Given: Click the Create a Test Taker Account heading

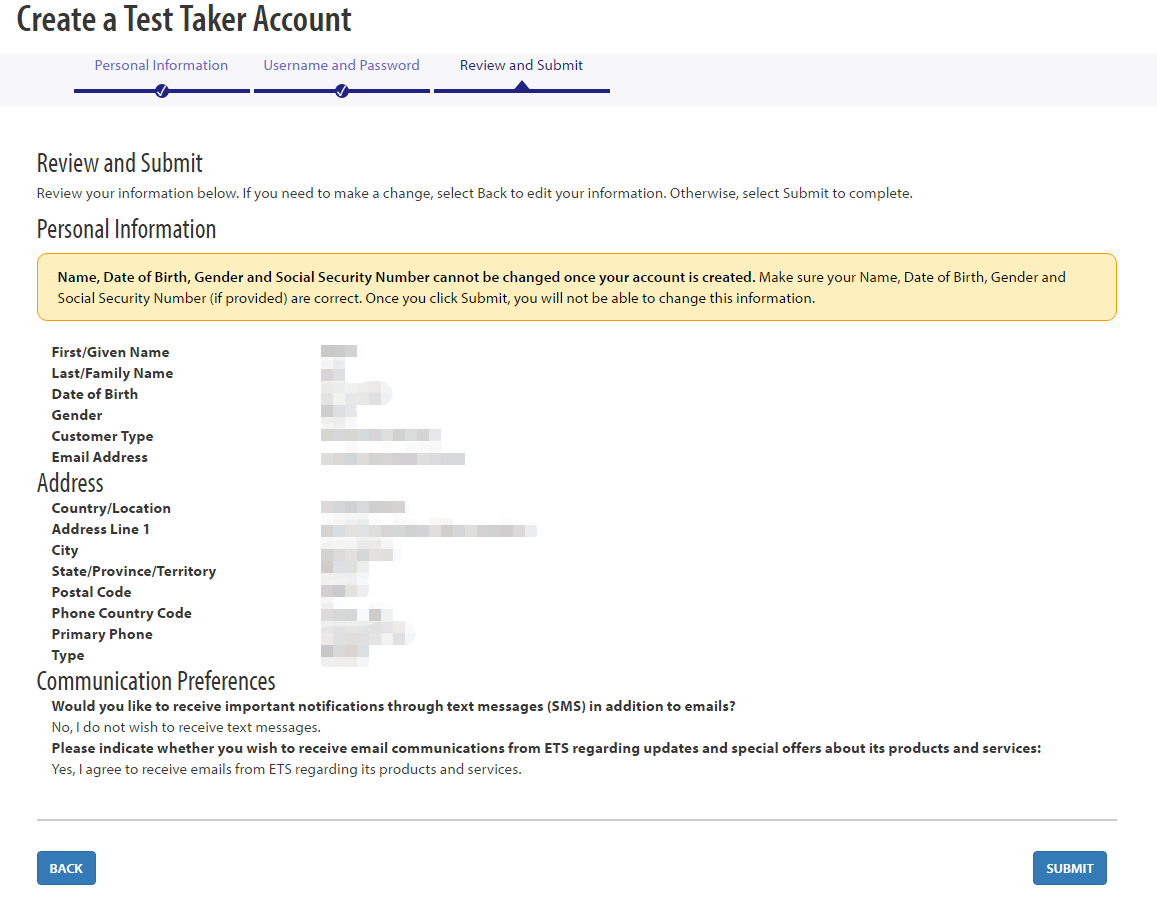Looking at the screenshot, I should coord(184,18).
